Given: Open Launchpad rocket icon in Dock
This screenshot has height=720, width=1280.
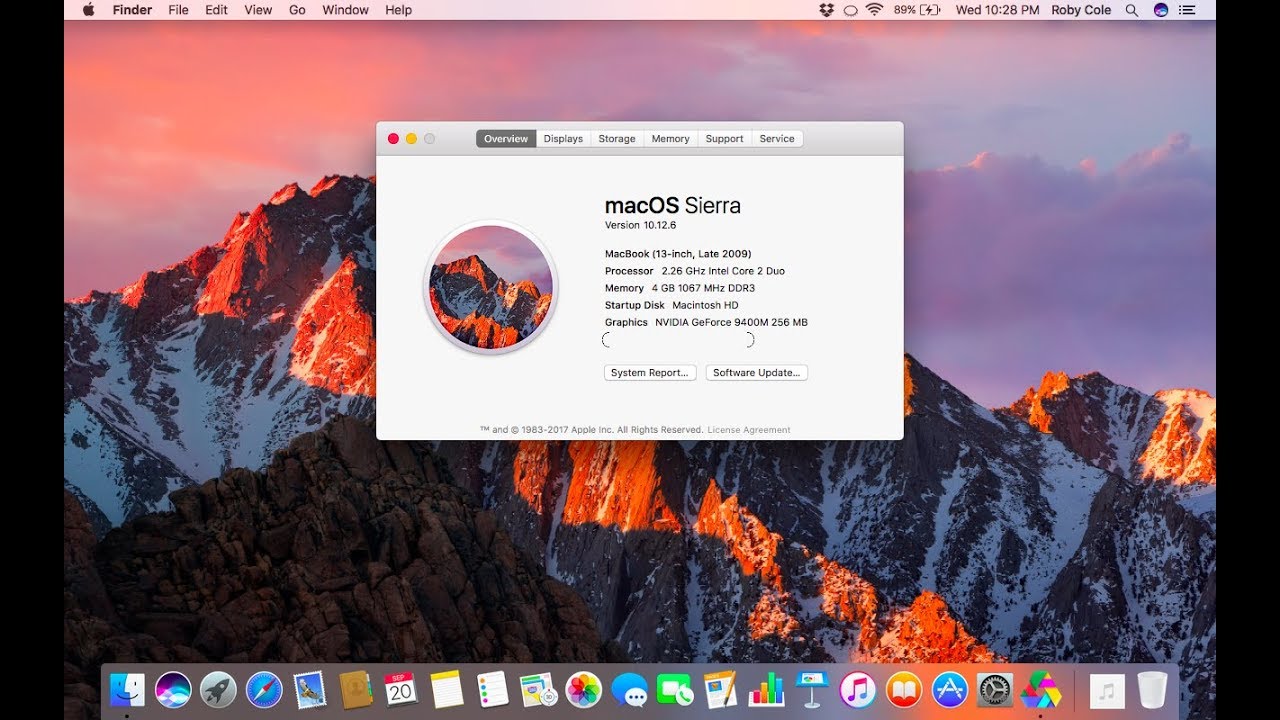Looking at the screenshot, I should 218,689.
